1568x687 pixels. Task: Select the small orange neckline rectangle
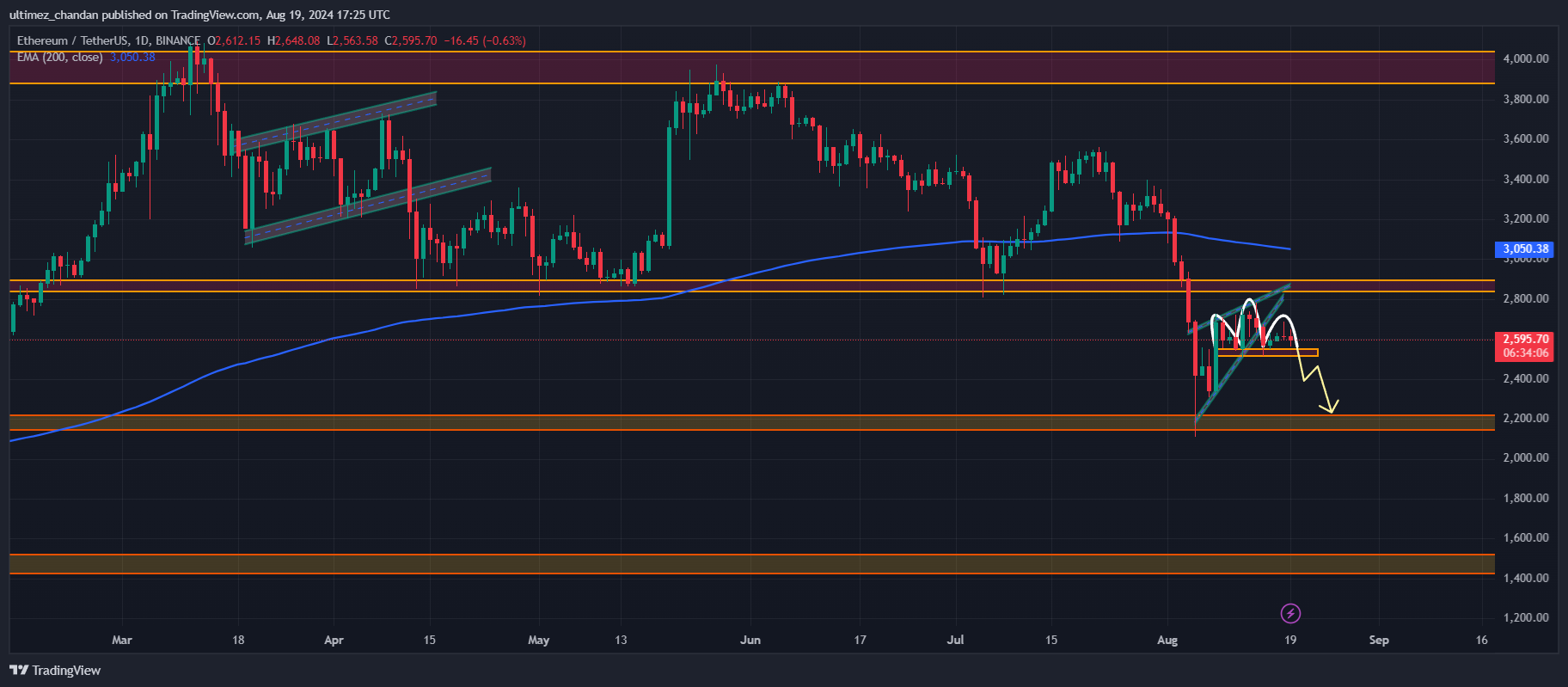point(1267,353)
